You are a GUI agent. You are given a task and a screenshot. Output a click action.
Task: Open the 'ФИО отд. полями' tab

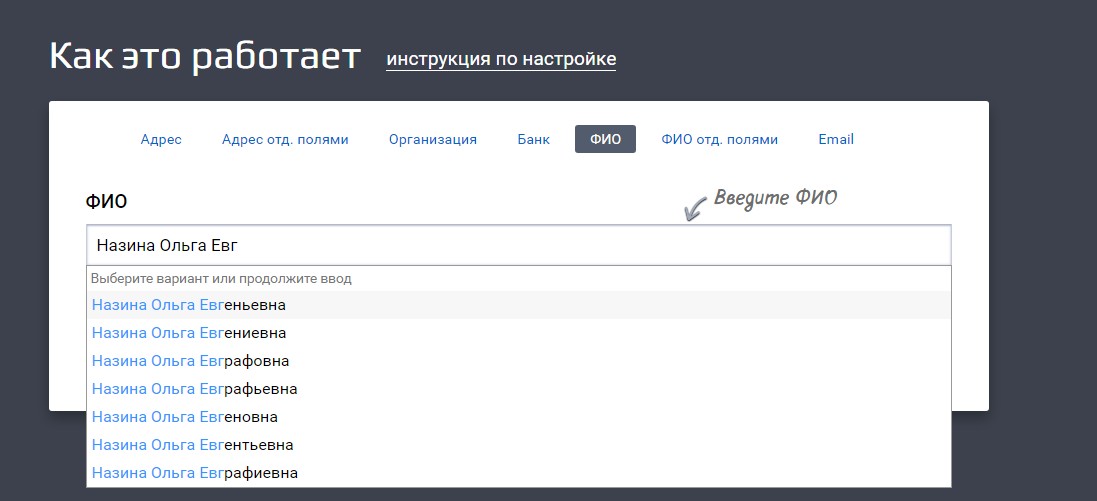720,139
